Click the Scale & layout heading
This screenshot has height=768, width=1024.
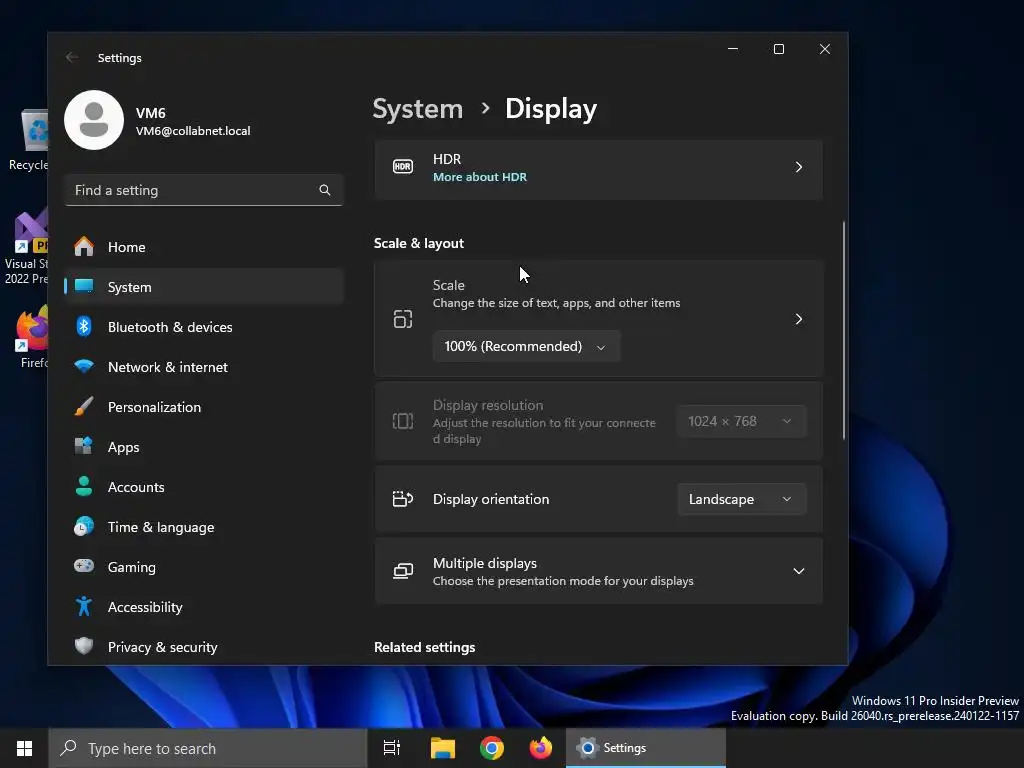click(x=419, y=243)
